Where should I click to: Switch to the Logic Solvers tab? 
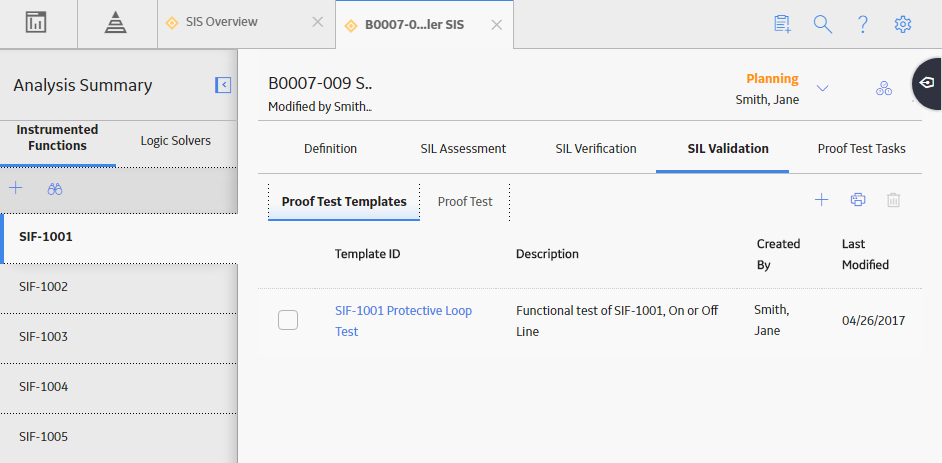(175, 141)
